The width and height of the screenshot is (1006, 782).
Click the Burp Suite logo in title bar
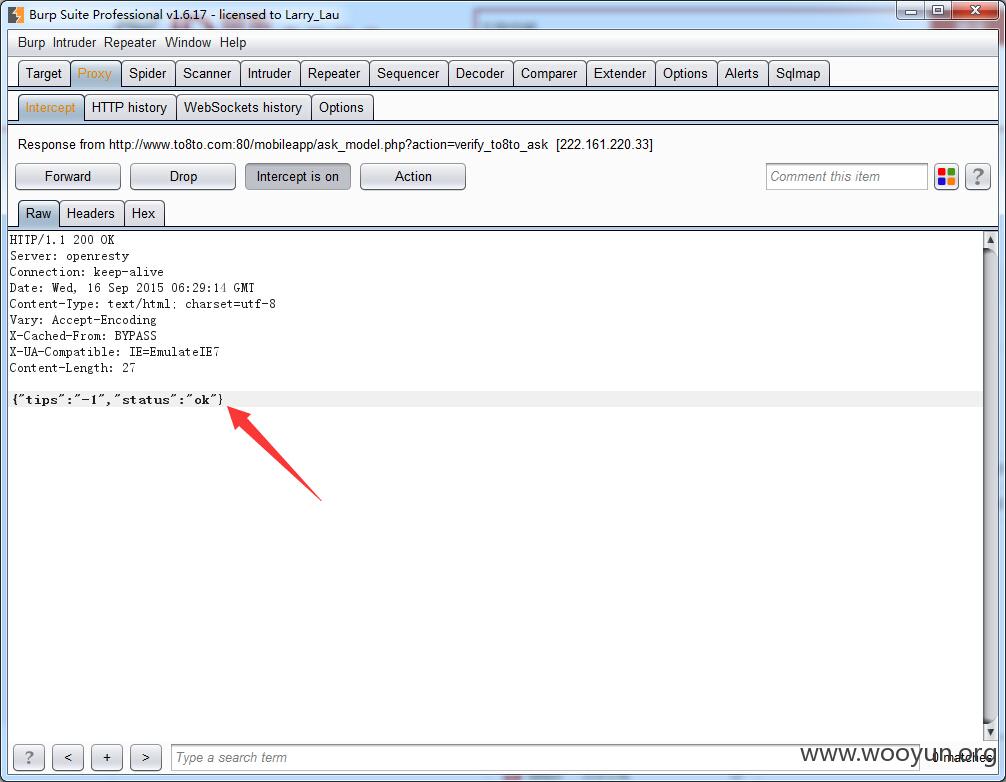16,14
